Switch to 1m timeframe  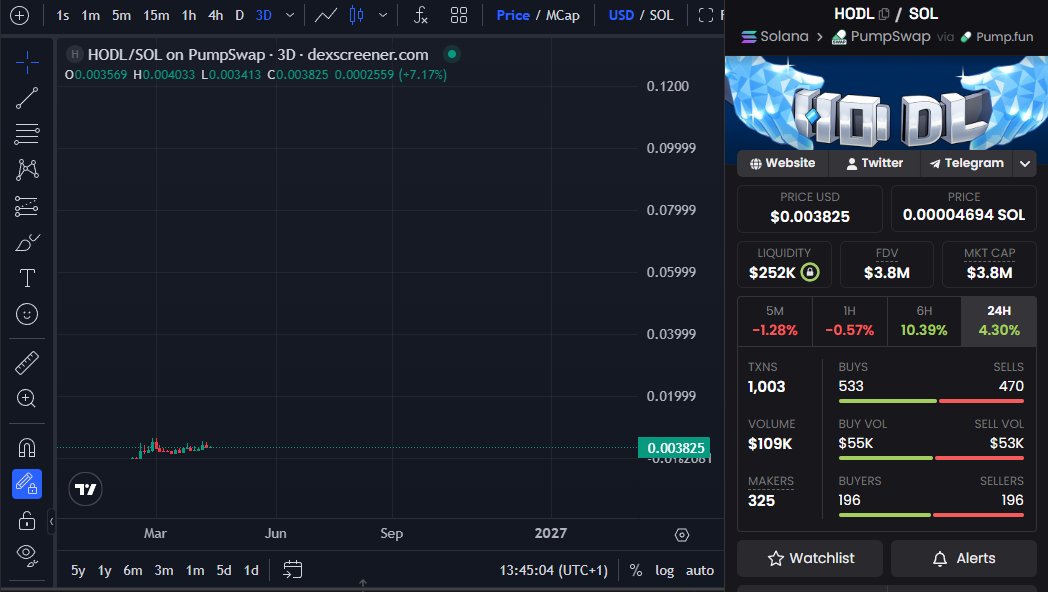pyautogui.click(x=90, y=15)
